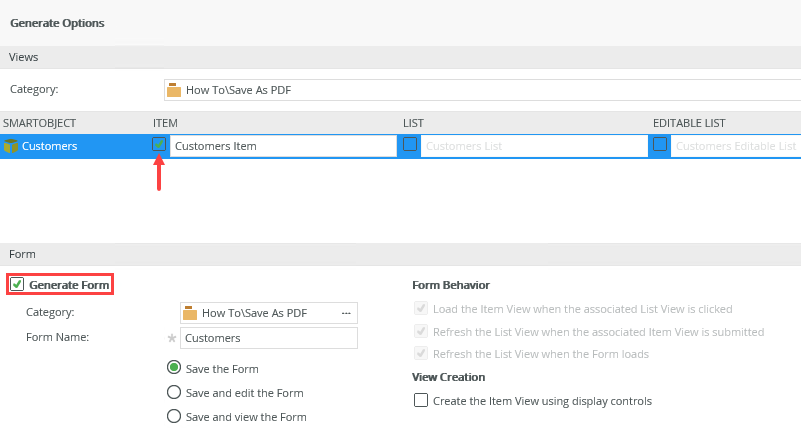Image resolution: width=801 pixels, height=437 pixels.
Task: Choose Save and edit the Form
Action: [174, 392]
